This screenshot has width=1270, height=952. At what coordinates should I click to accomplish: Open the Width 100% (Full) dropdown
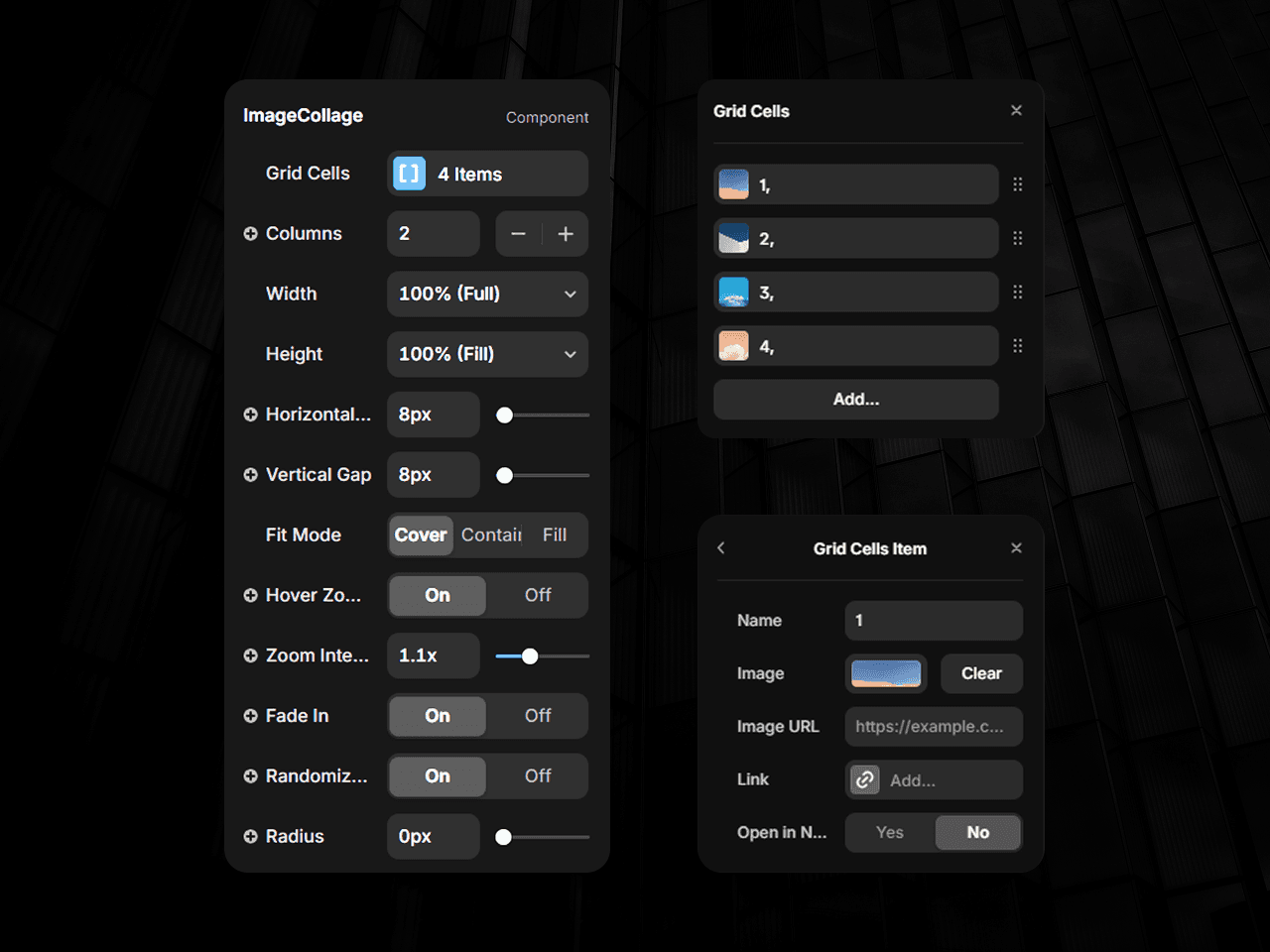click(487, 295)
